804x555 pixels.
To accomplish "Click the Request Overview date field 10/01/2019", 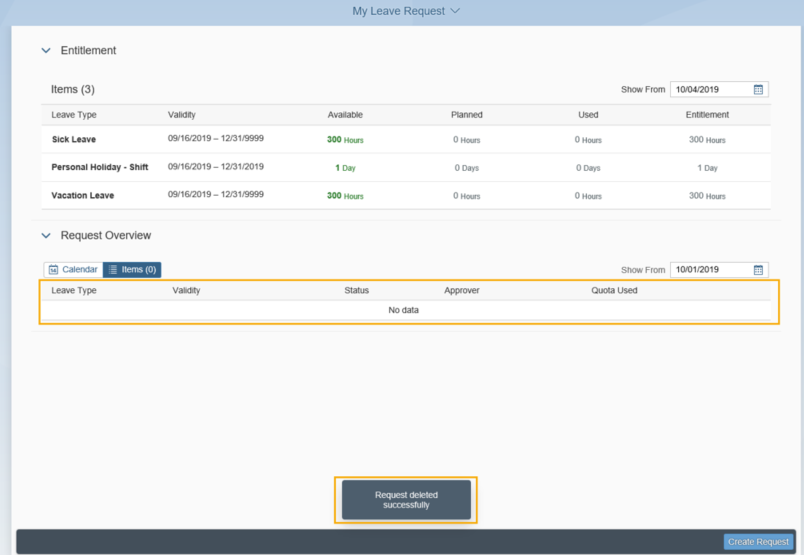I will (710, 270).
